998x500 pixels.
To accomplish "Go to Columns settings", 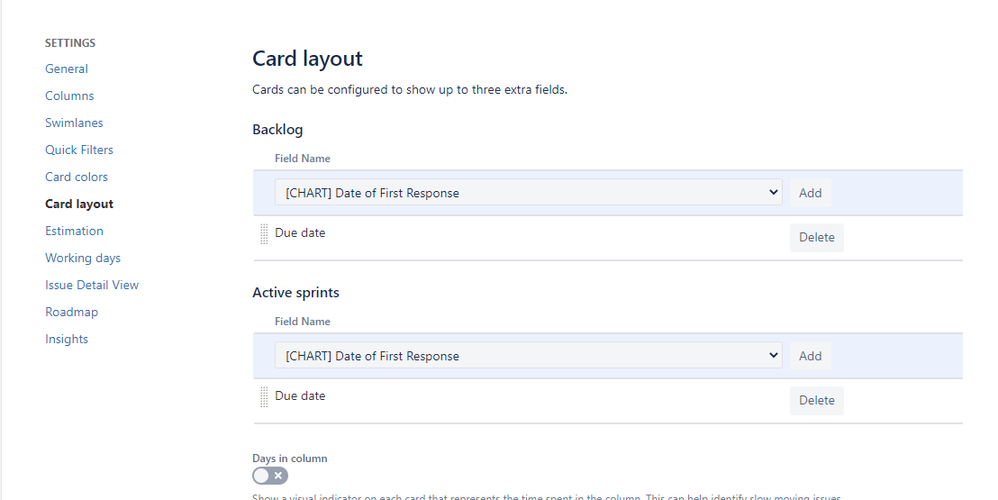I will coord(69,95).
